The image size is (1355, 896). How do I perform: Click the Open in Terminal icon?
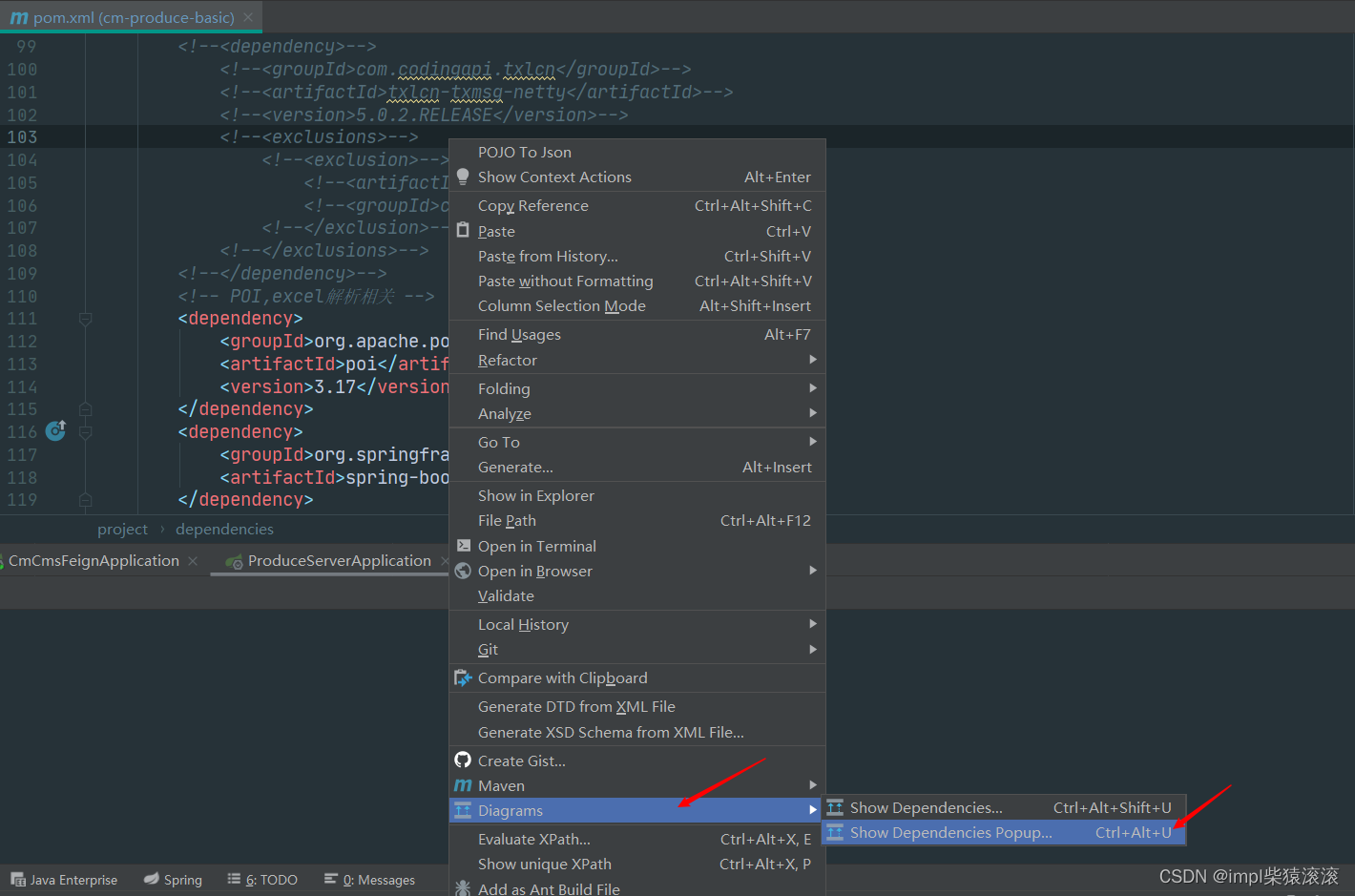pyautogui.click(x=463, y=546)
